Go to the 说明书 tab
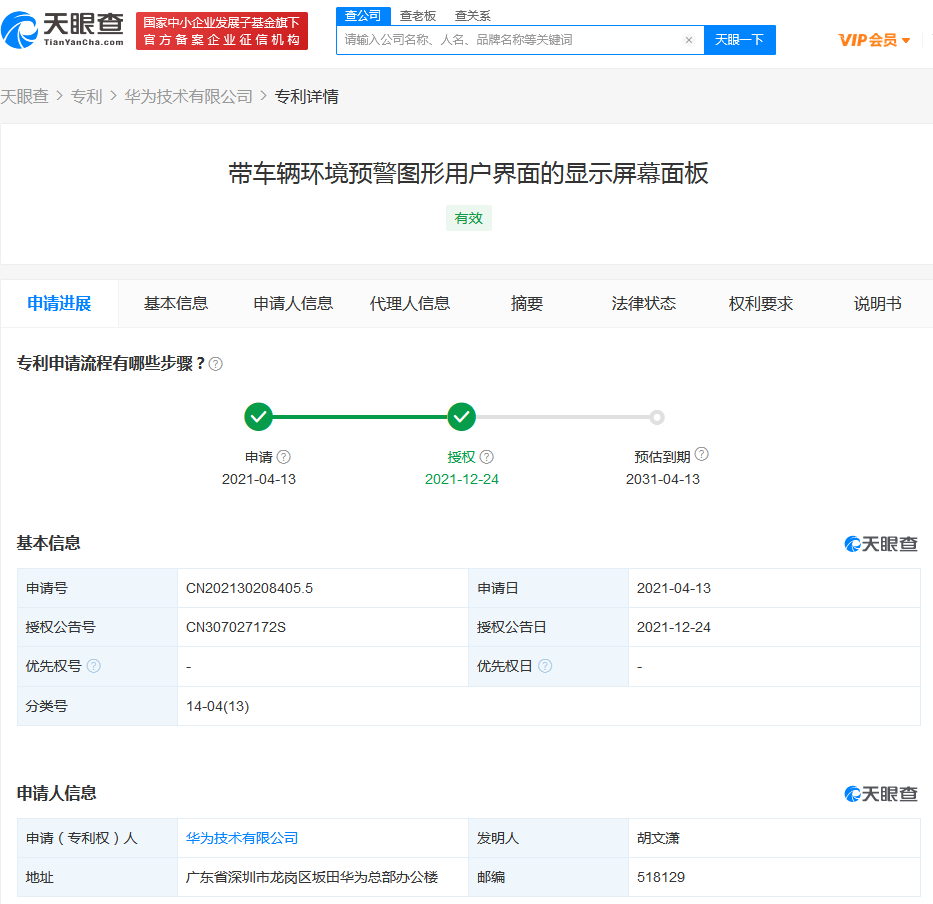The image size is (933, 904). pos(877,304)
